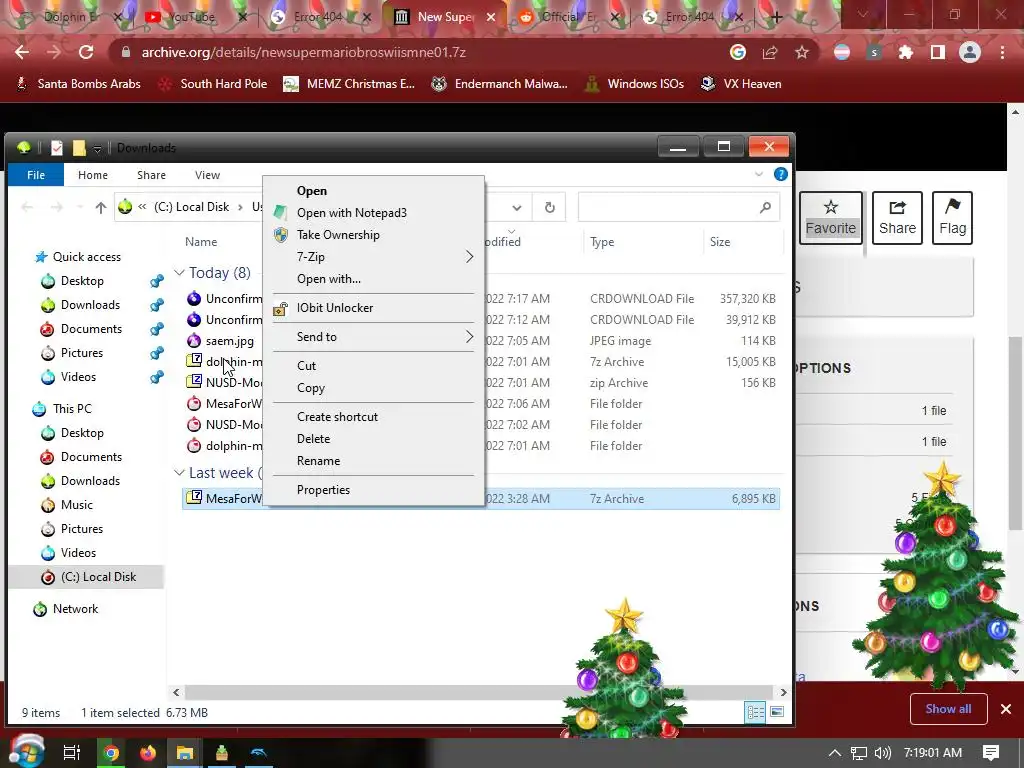Screen dimensions: 1024x768
Task: Click the Flag button on archive.org
Action: click(x=952, y=218)
